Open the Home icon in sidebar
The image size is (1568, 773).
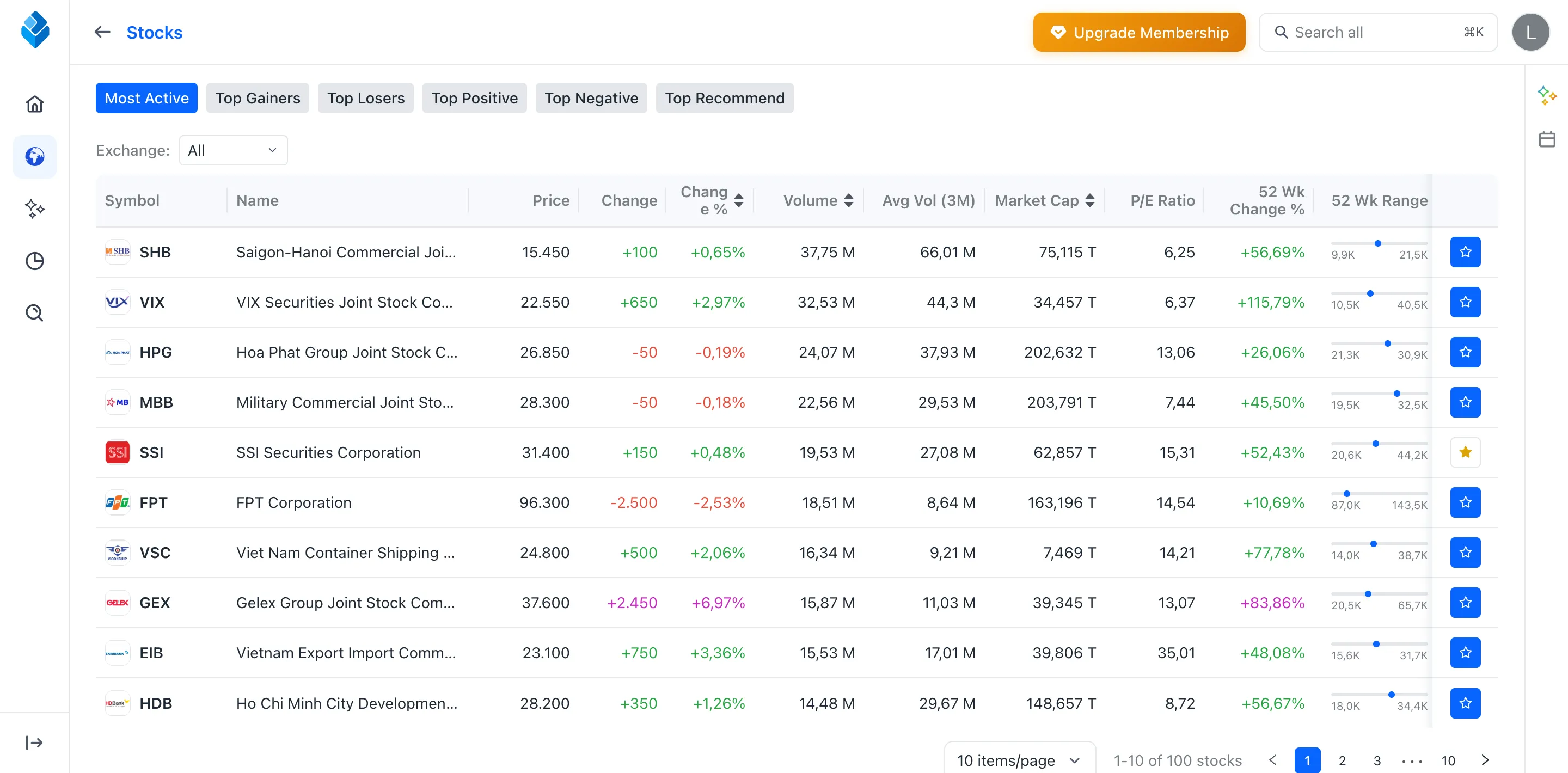(x=35, y=103)
